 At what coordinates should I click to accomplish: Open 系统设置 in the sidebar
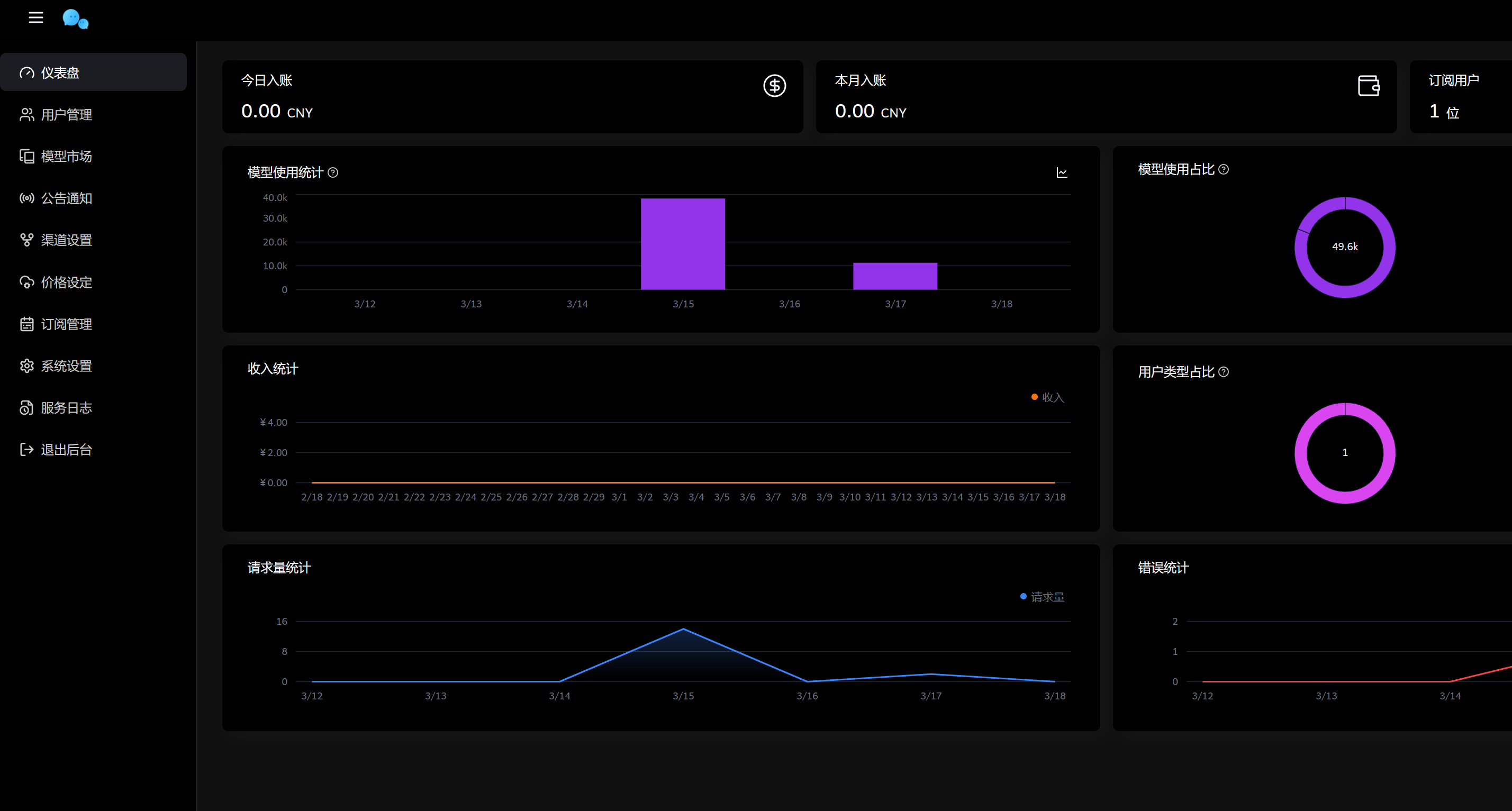click(94, 366)
